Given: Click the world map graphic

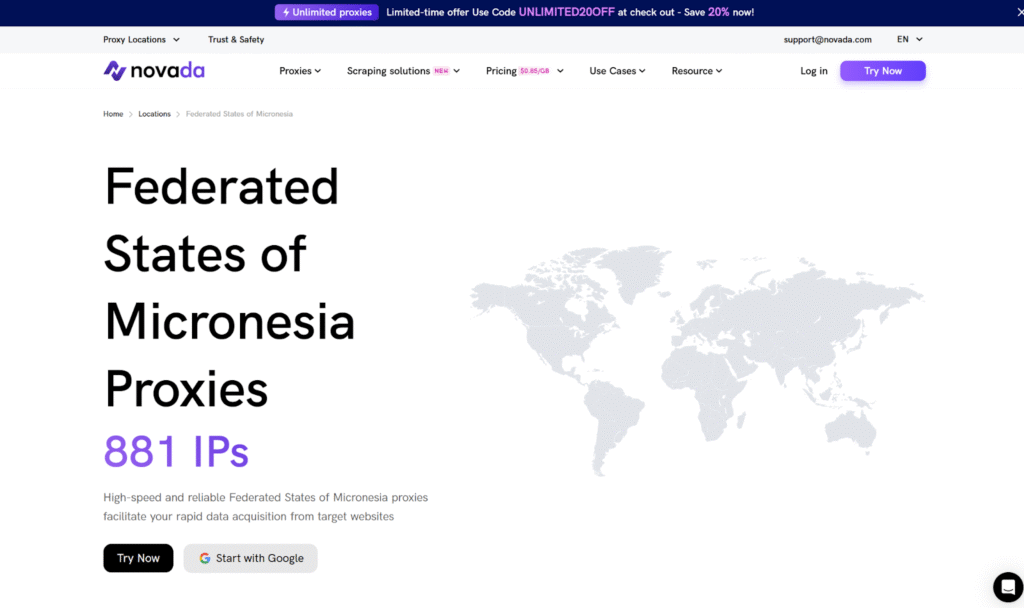Looking at the screenshot, I should 695,355.
